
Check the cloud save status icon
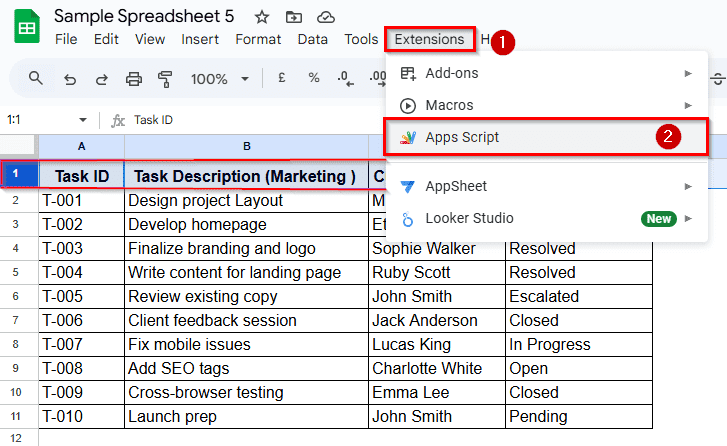point(325,17)
